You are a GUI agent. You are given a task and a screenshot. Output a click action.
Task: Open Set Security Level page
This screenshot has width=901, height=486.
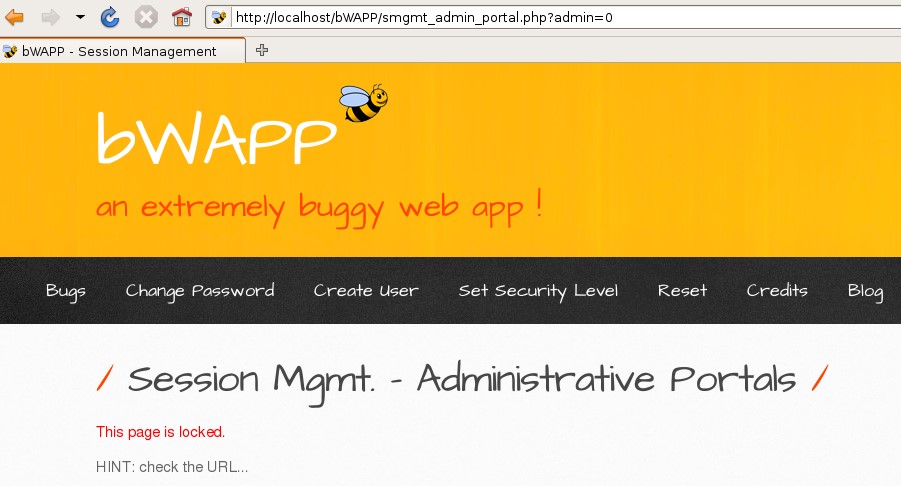[538, 291]
